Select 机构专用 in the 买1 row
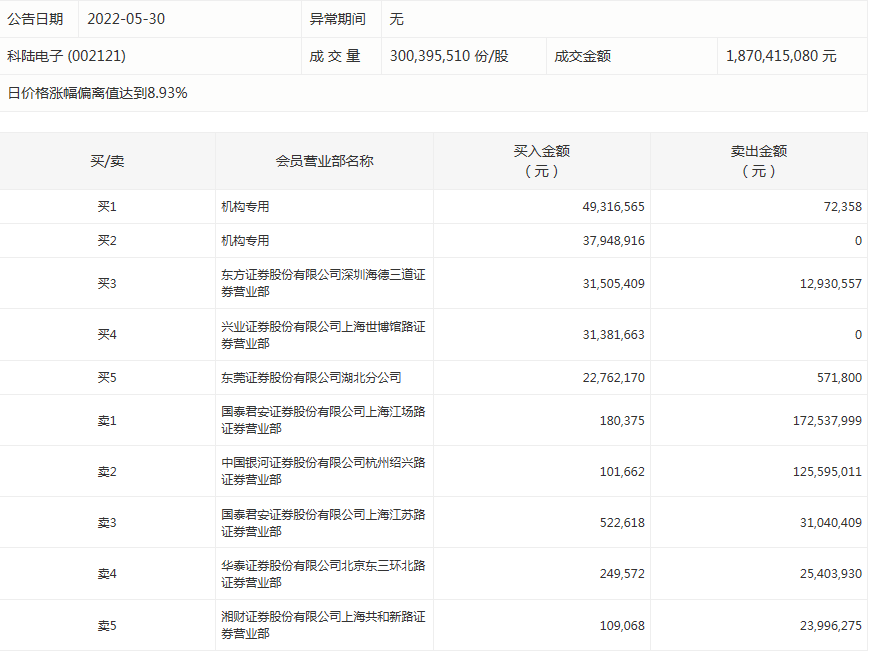Image resolution: width=869 pixels, height=651 pixels. pyautogui.click(x=245, y=207)
